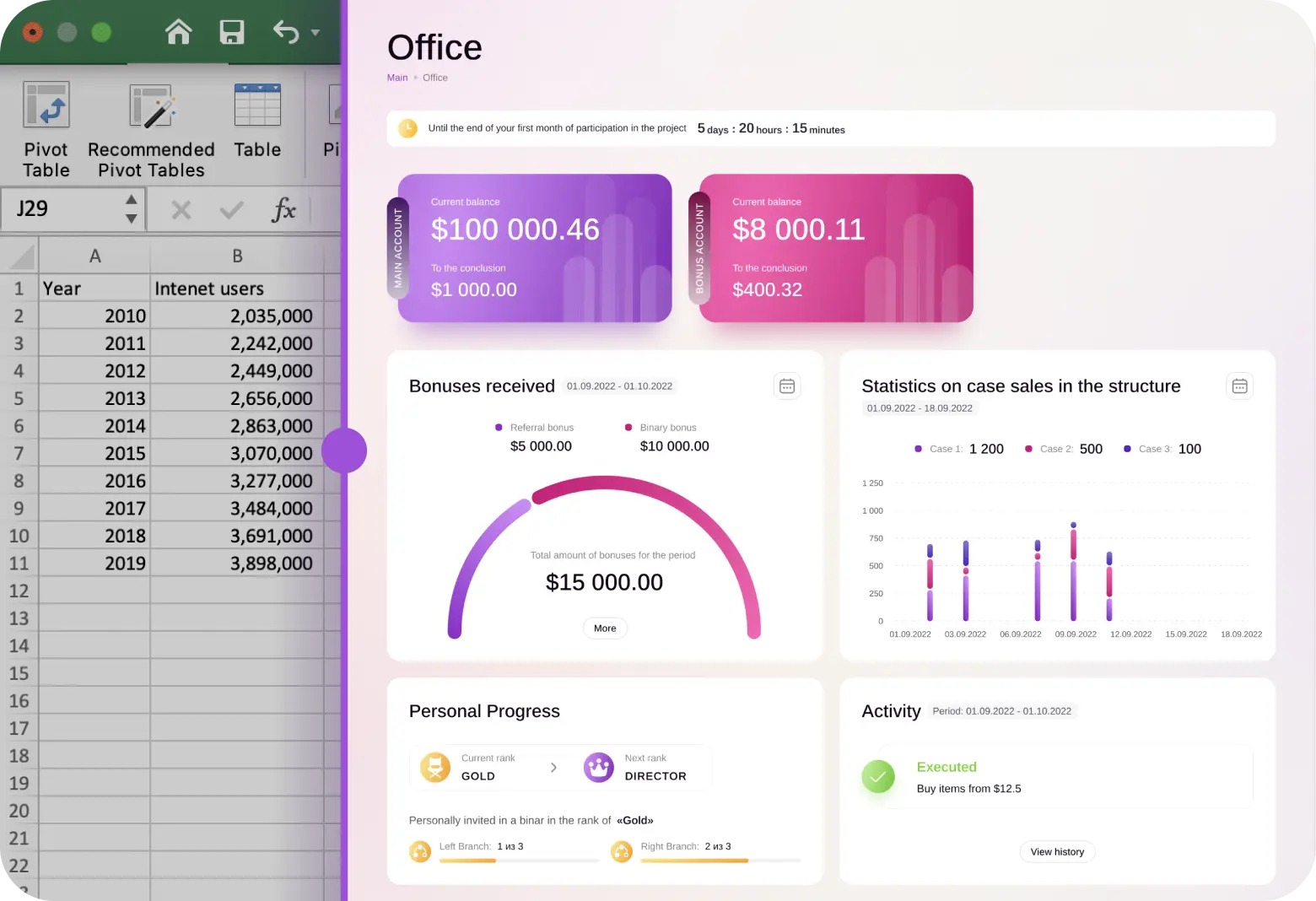Open calendar for Bonuses received
The height and width of the screenshot is (901, 1316).
[x=786, y=386]
